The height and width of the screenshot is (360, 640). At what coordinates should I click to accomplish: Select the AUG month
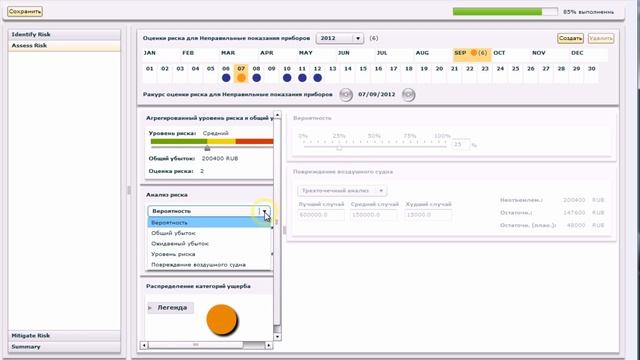[x=422, y=53]
